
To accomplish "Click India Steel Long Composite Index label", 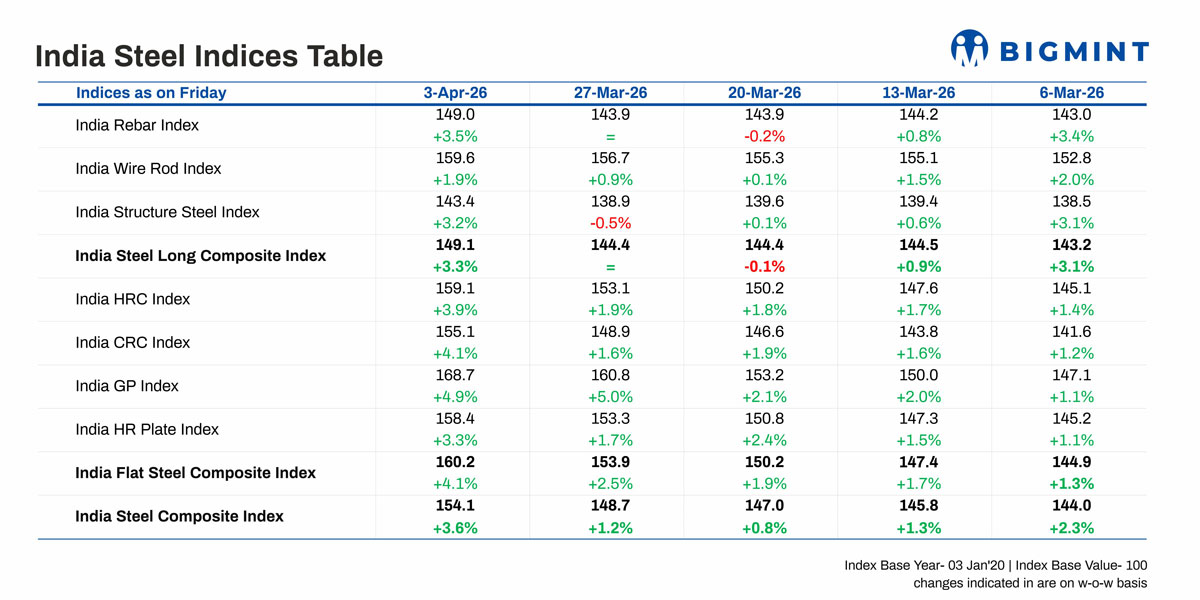I will pyautogui.click(x=200, y=256).
